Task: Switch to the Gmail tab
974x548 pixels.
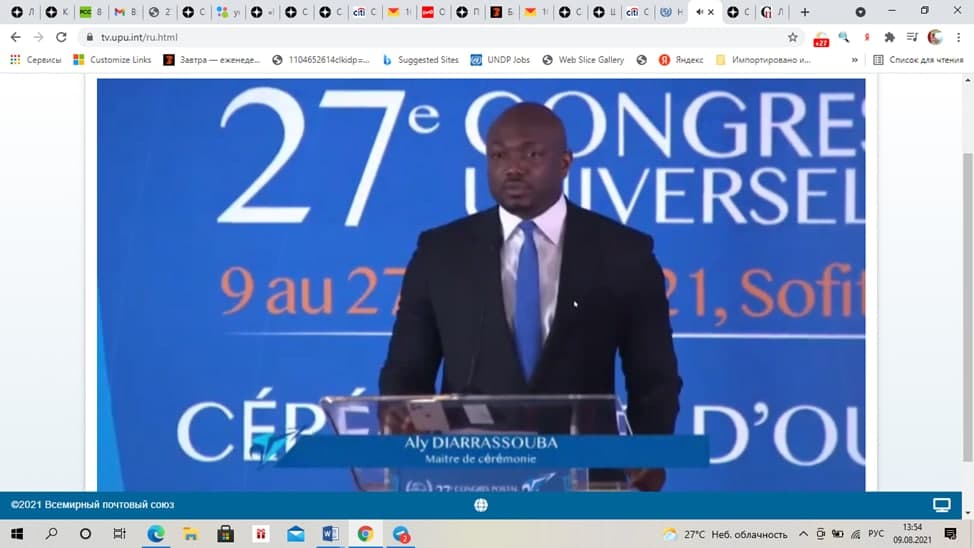Action: click(125, 12)
